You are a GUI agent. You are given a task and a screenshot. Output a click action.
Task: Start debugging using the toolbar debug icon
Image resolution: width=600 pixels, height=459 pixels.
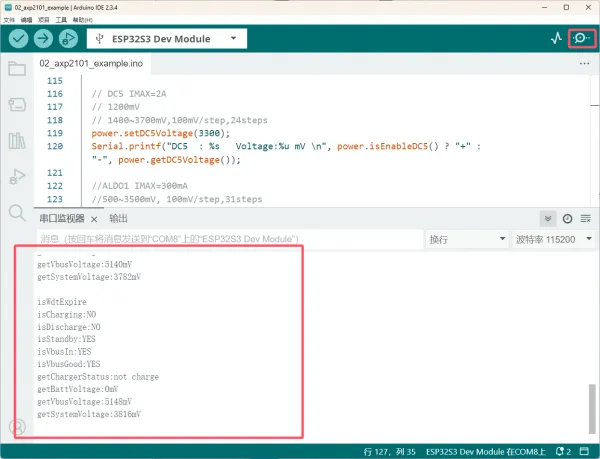pyautogui.click(x=69, y=39)
